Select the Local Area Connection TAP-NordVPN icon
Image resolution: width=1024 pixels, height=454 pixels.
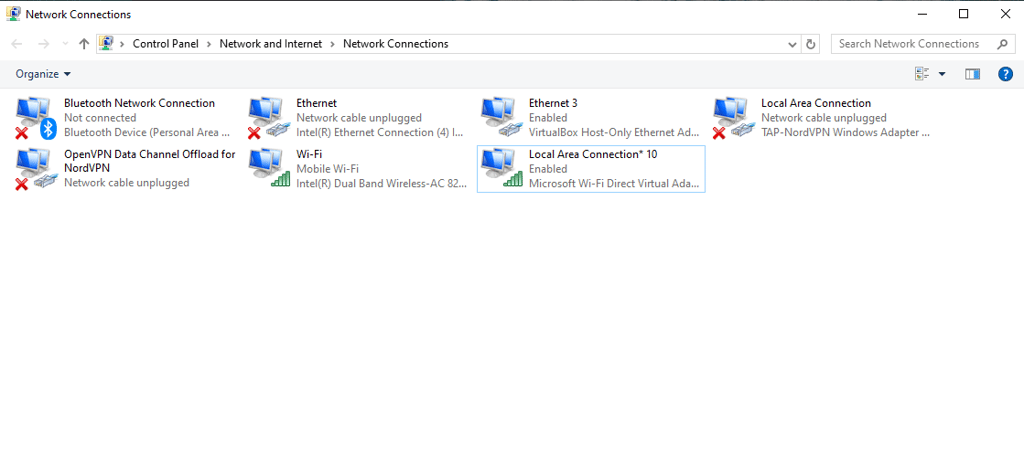(733, 118)
